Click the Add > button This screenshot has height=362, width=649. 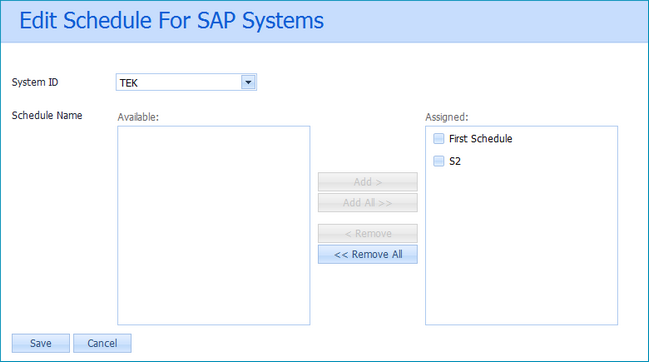(x=368, y=182)
